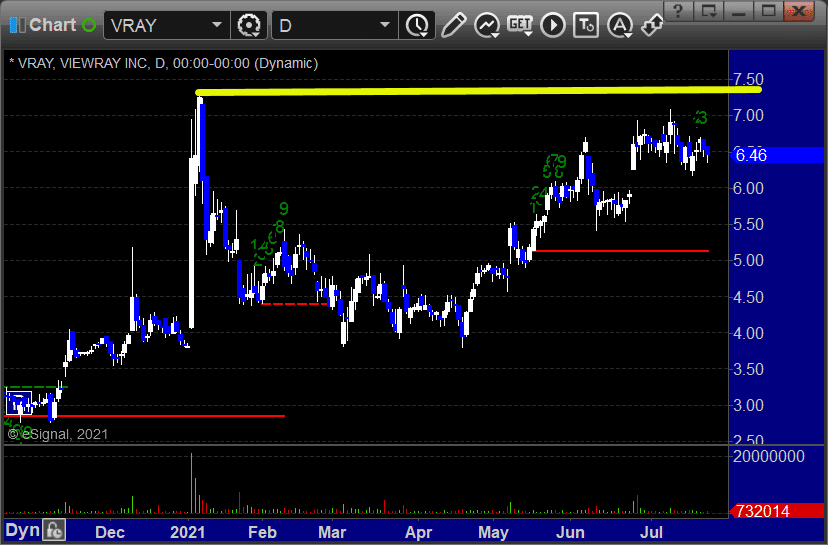Open the VRAY symbol dropdown arrow
The image size is (828, 545).
[217, 25]
